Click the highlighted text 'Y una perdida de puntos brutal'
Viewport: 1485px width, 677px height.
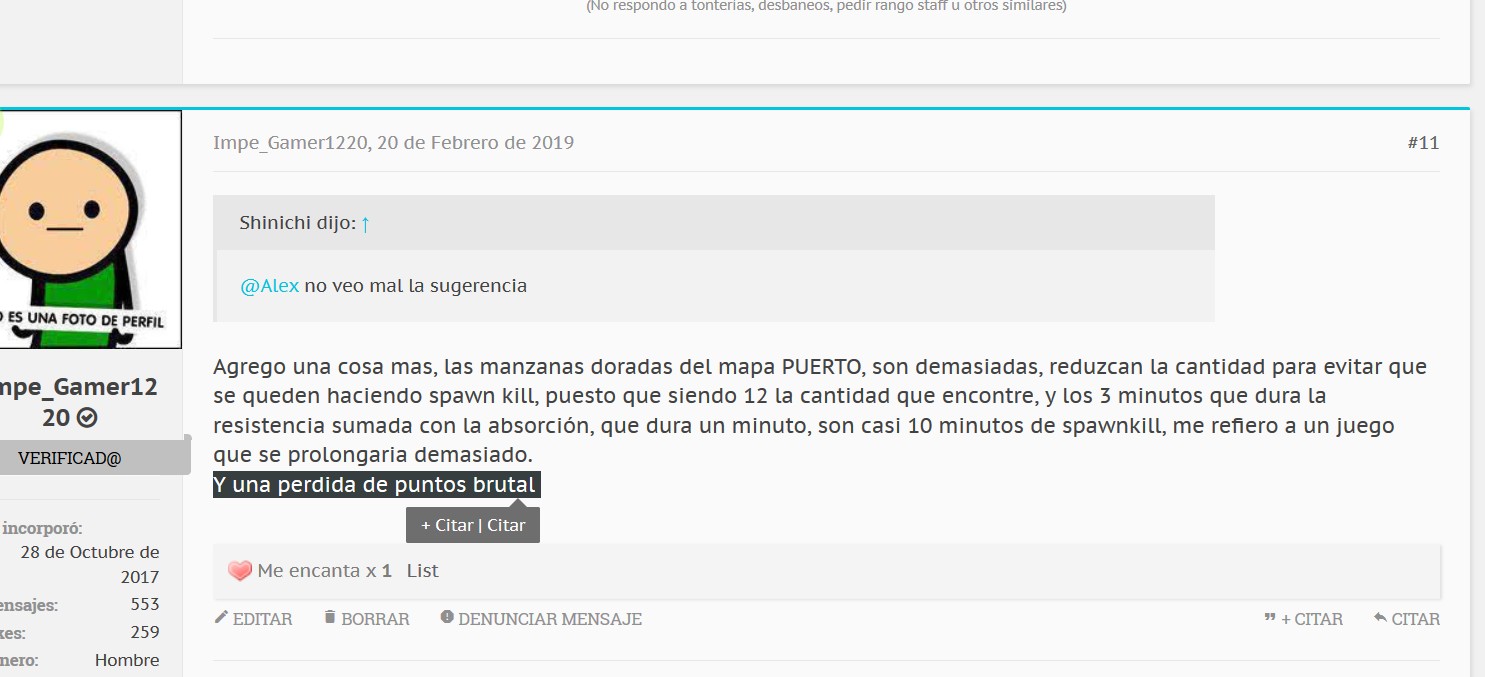click(376, 486)
